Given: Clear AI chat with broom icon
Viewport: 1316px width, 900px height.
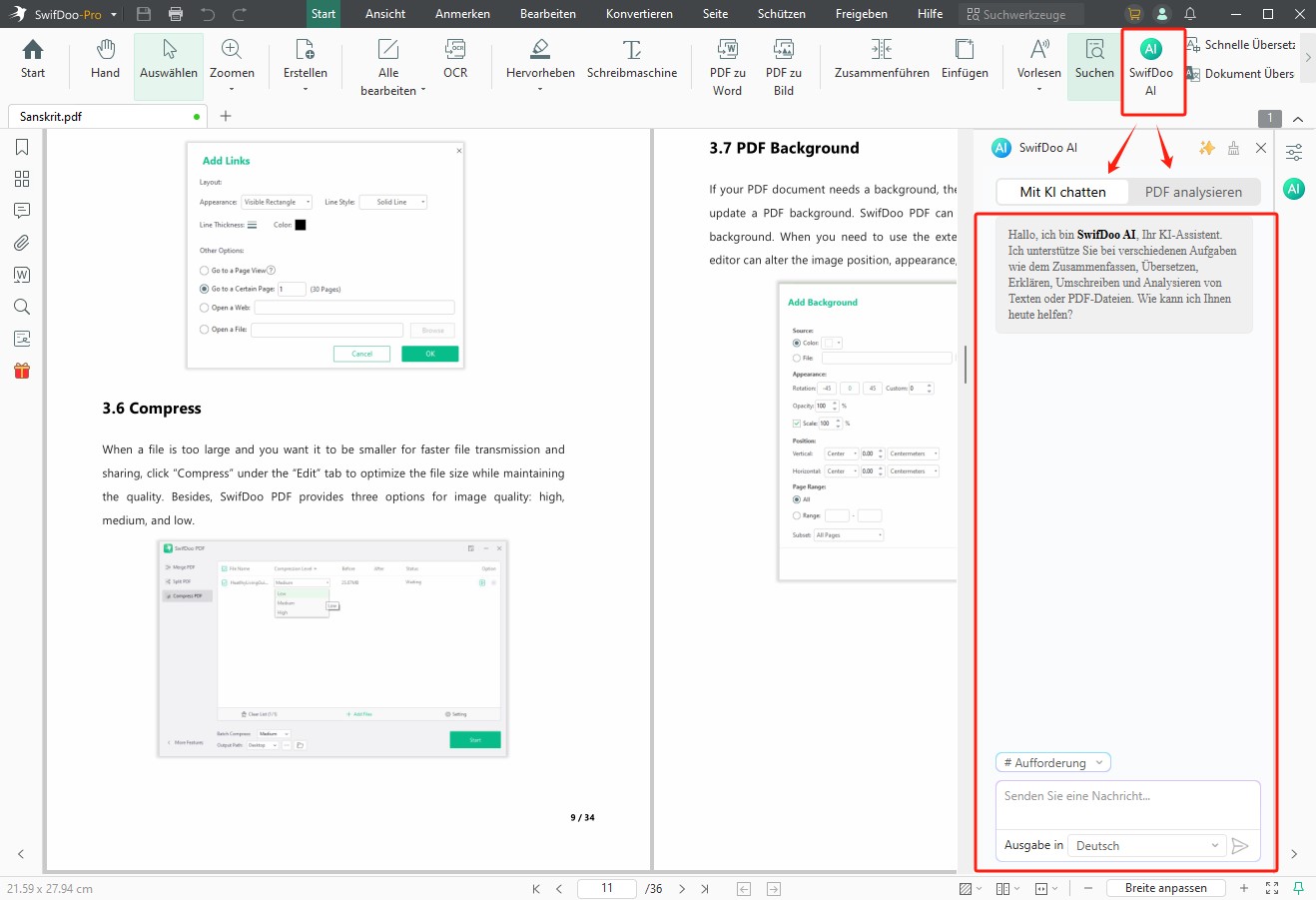Looking at the screenshot, I should tap(1234, 148).
